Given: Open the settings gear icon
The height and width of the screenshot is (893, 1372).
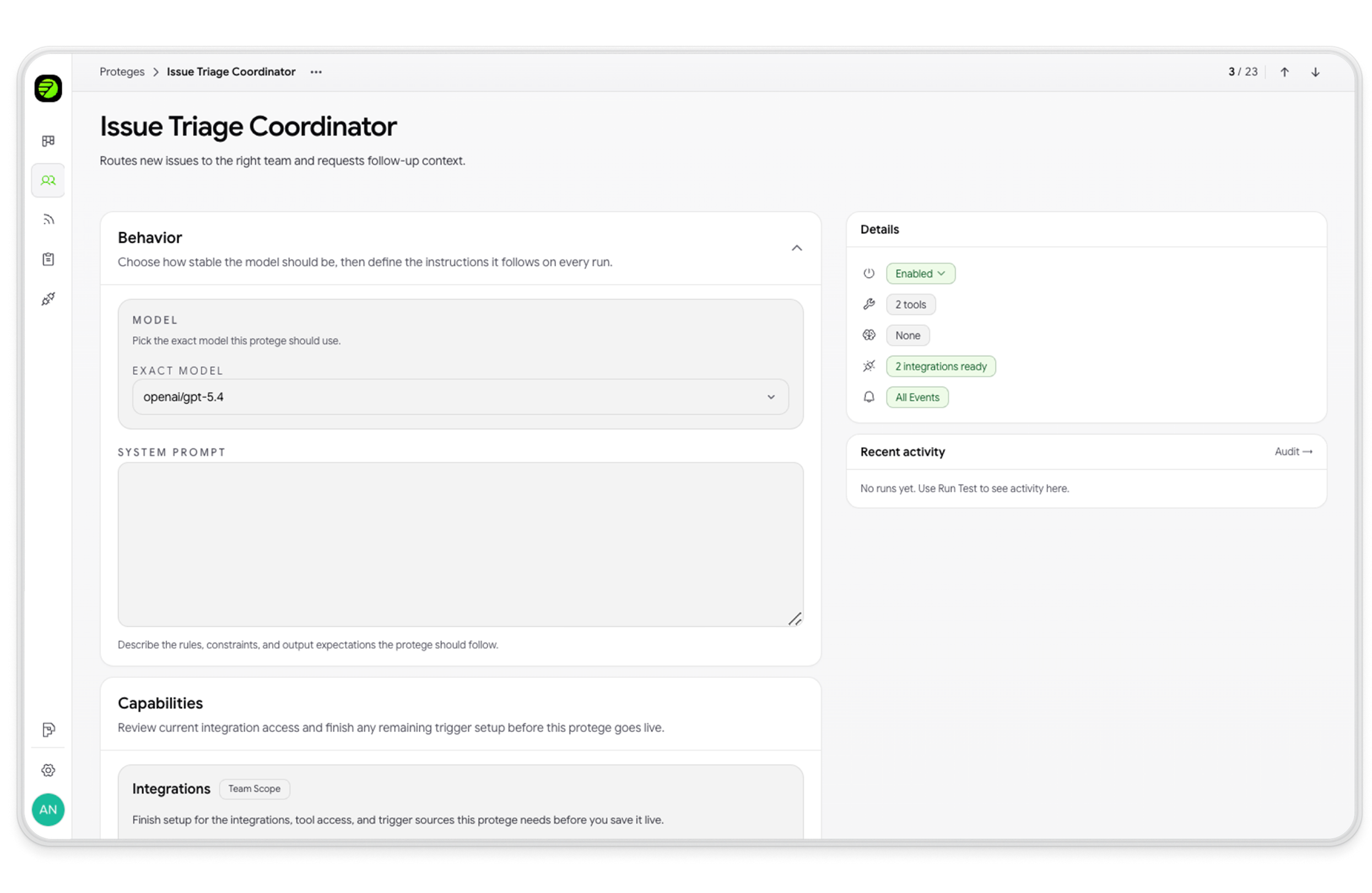Looking at the screenshot, I should pyautogui.click(x=48, y=771).
